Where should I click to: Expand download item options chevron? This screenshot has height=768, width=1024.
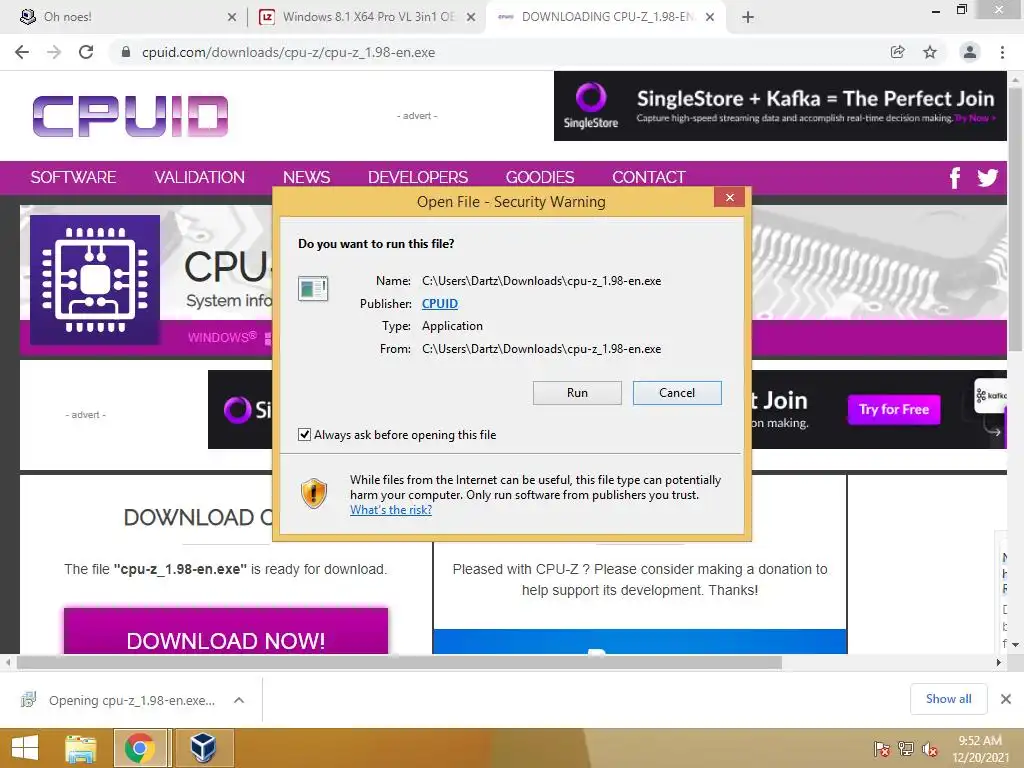[239, 700]
